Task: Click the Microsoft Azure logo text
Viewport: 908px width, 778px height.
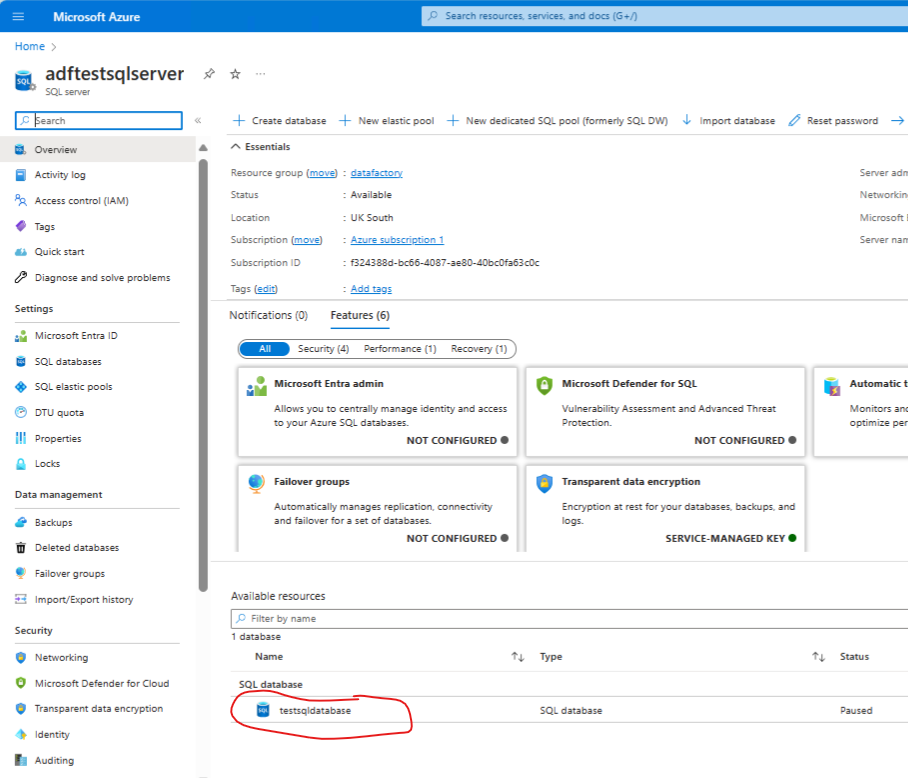Action: tap(96, 17)
